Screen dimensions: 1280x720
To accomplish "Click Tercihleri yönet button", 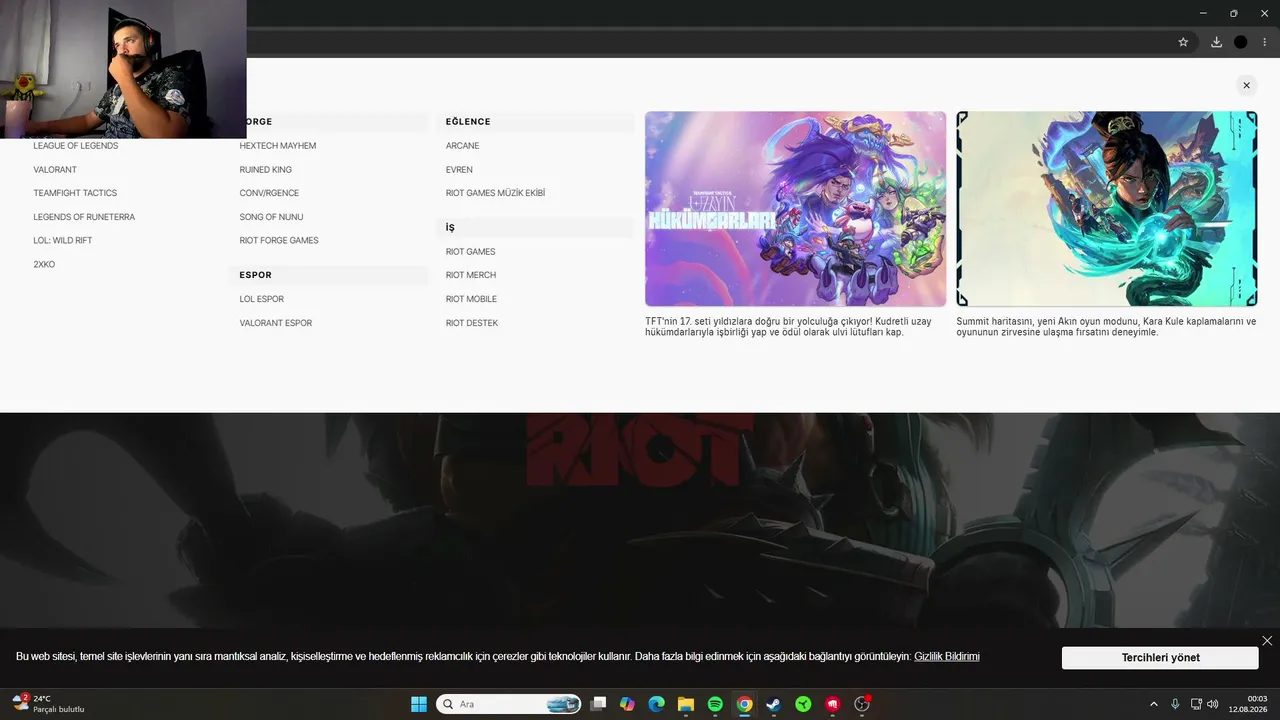I will [1160, 658].
